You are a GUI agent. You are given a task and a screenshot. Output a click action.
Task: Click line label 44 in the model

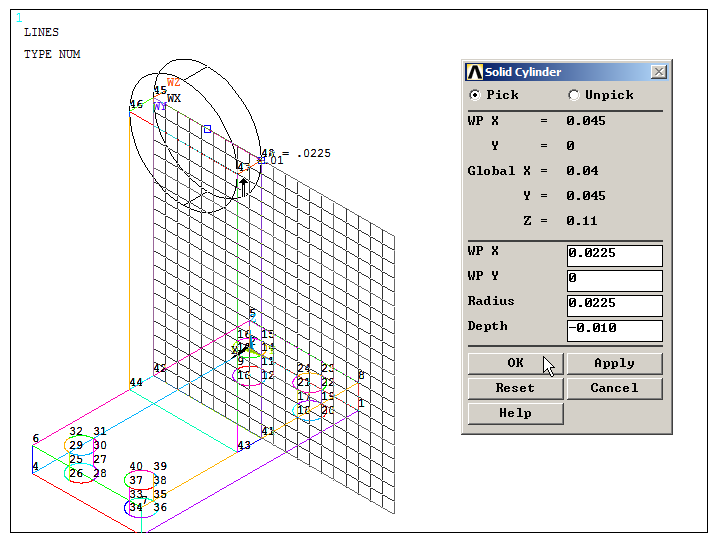[136, 383]
